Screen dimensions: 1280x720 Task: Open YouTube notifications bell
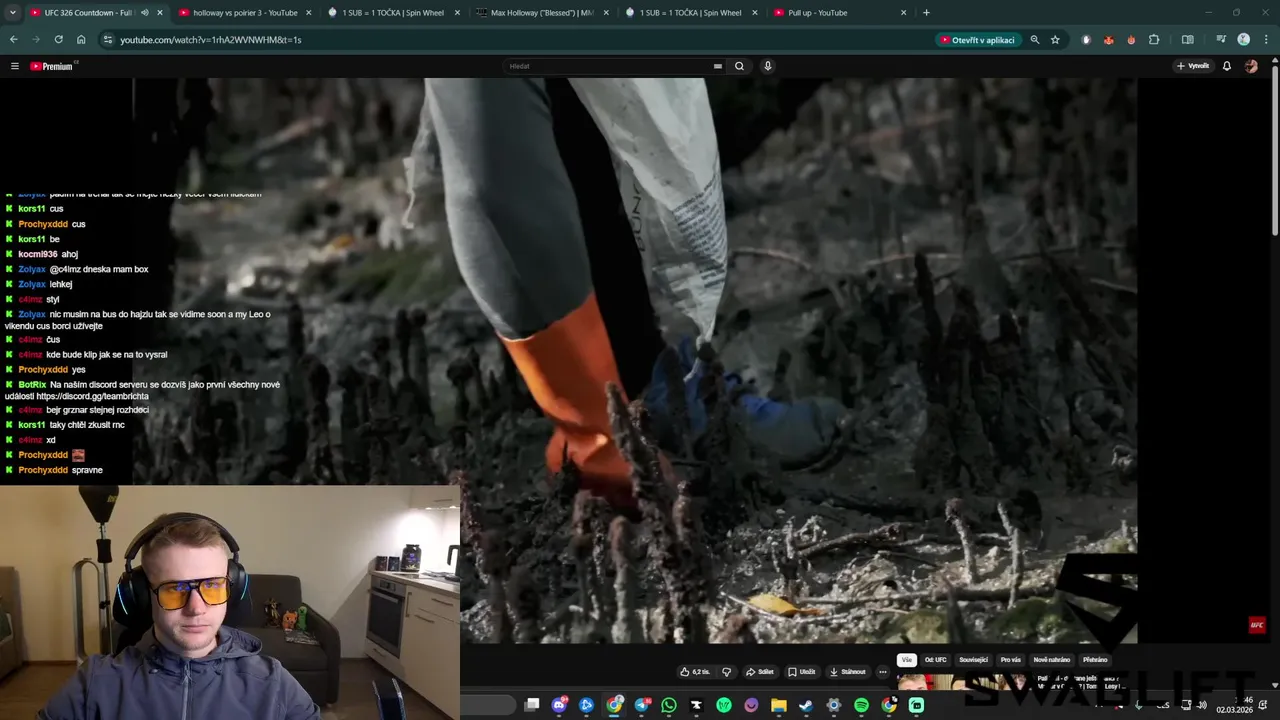[1227, 66]
